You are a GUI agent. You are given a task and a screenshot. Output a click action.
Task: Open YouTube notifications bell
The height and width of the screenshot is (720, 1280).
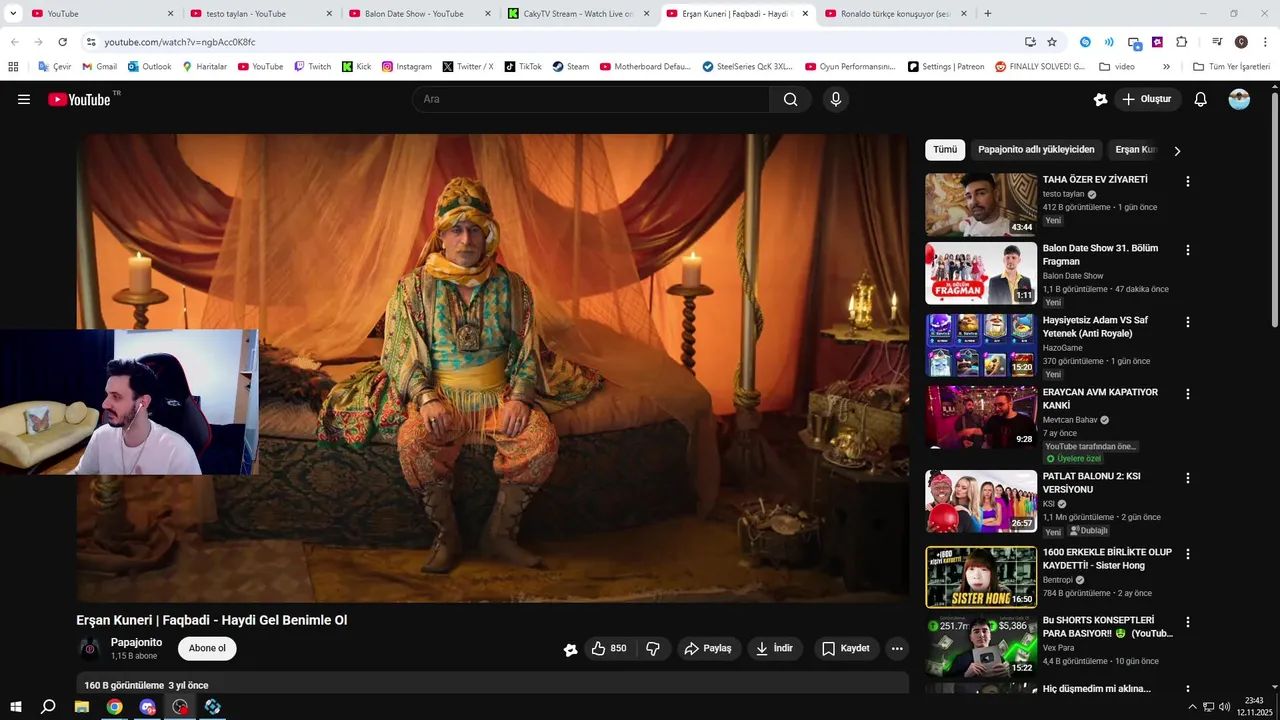1201,99
